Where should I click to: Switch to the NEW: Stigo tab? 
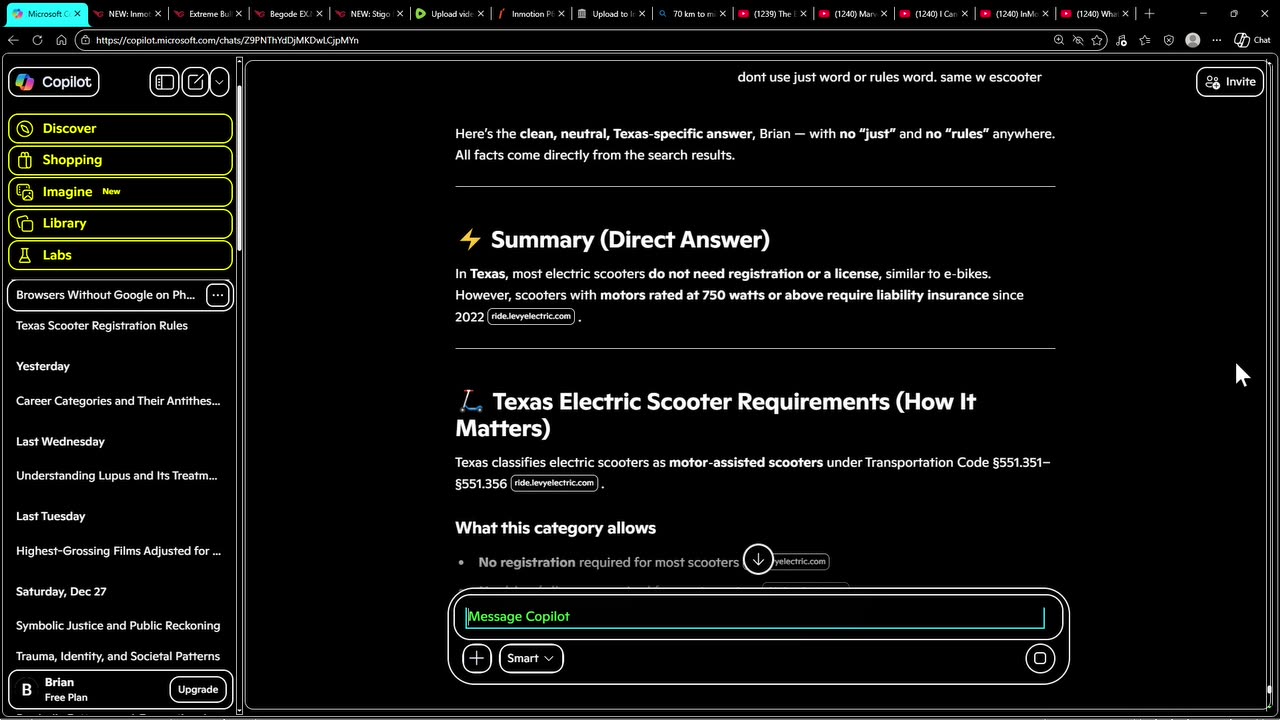point(371,14)
